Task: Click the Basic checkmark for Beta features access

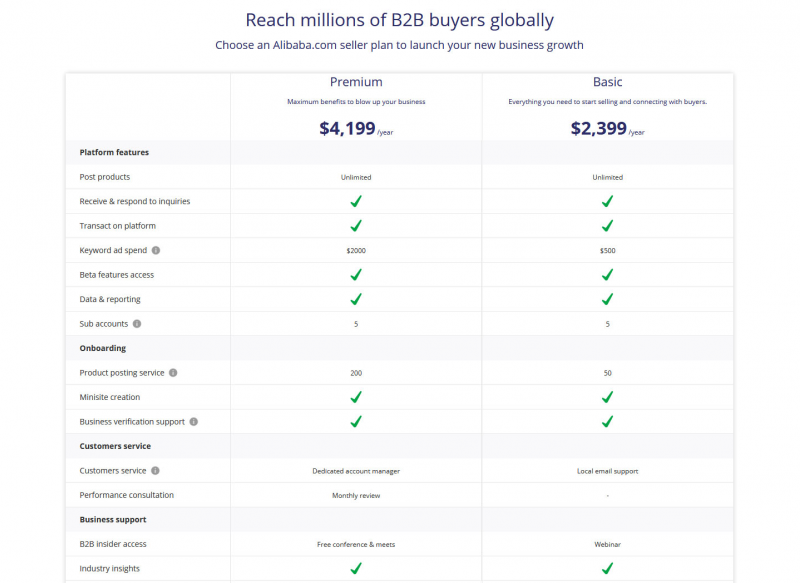Action: point(607,275)
